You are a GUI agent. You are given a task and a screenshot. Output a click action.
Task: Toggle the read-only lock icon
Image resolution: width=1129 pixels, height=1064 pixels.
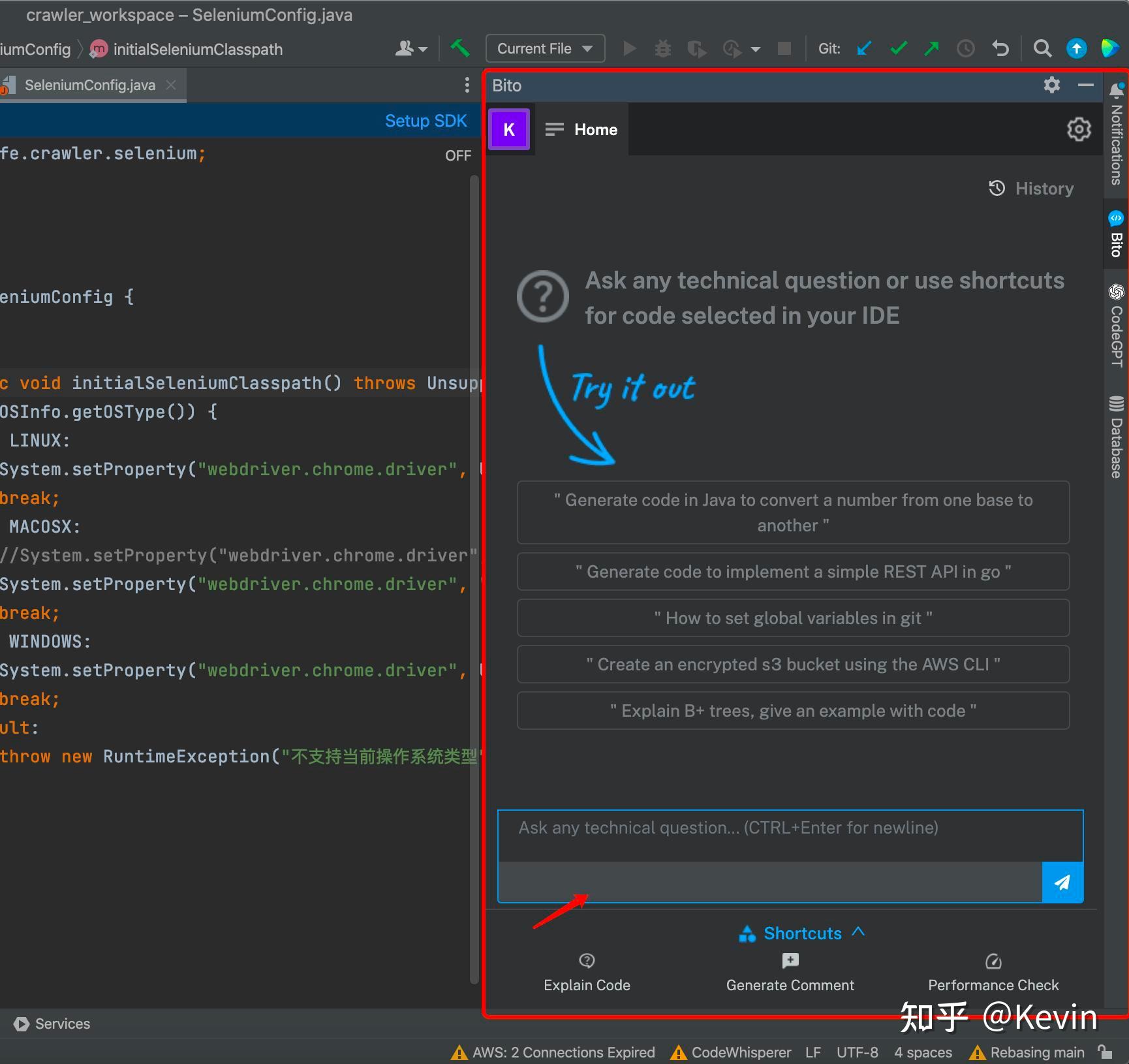pos(1105,1052)
